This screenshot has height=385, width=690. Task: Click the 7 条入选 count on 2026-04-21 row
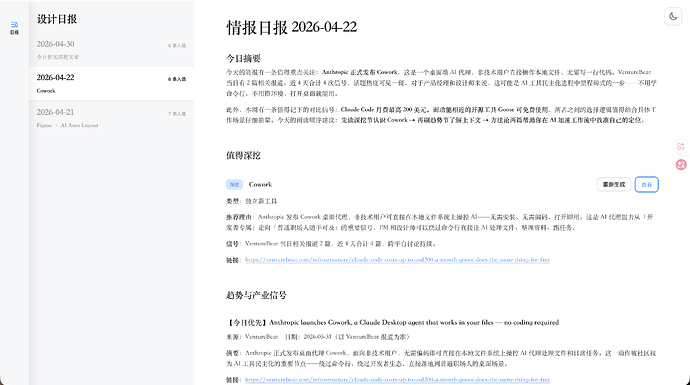(177, 114)
